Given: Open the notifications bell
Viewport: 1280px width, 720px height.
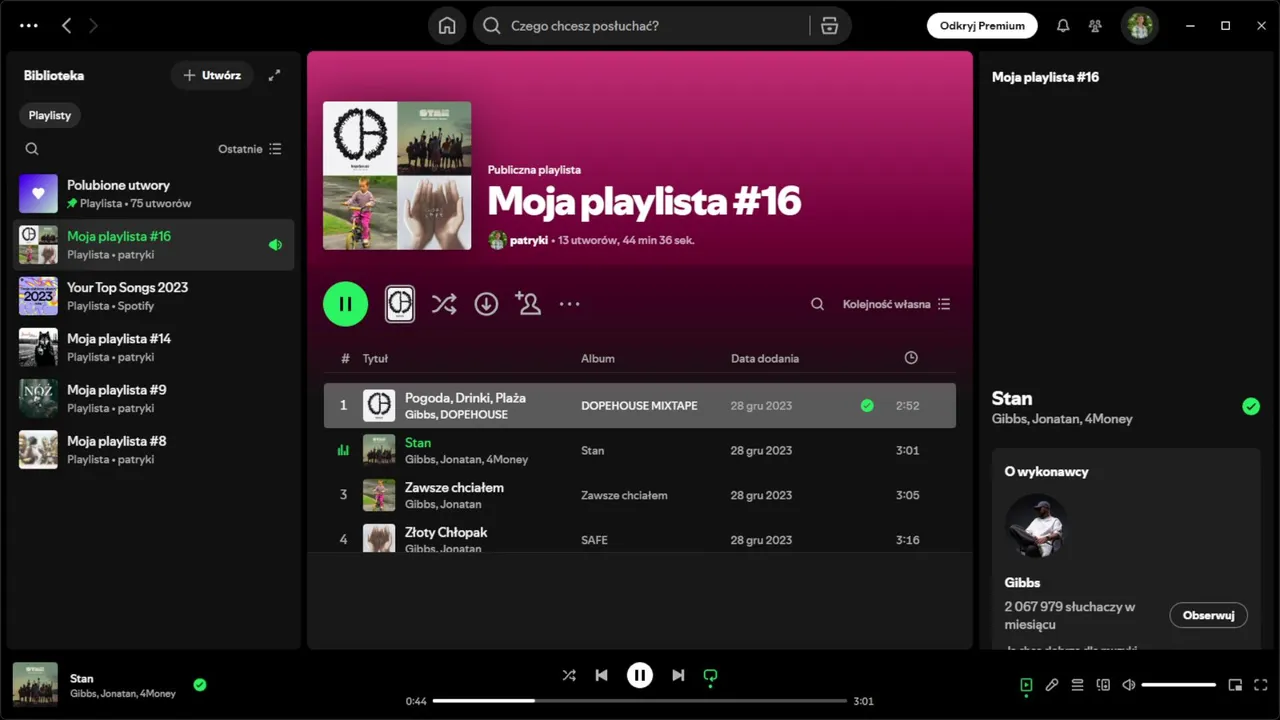Looking at the screenshot, I should pyautogui.click(x=1063, y=26).
